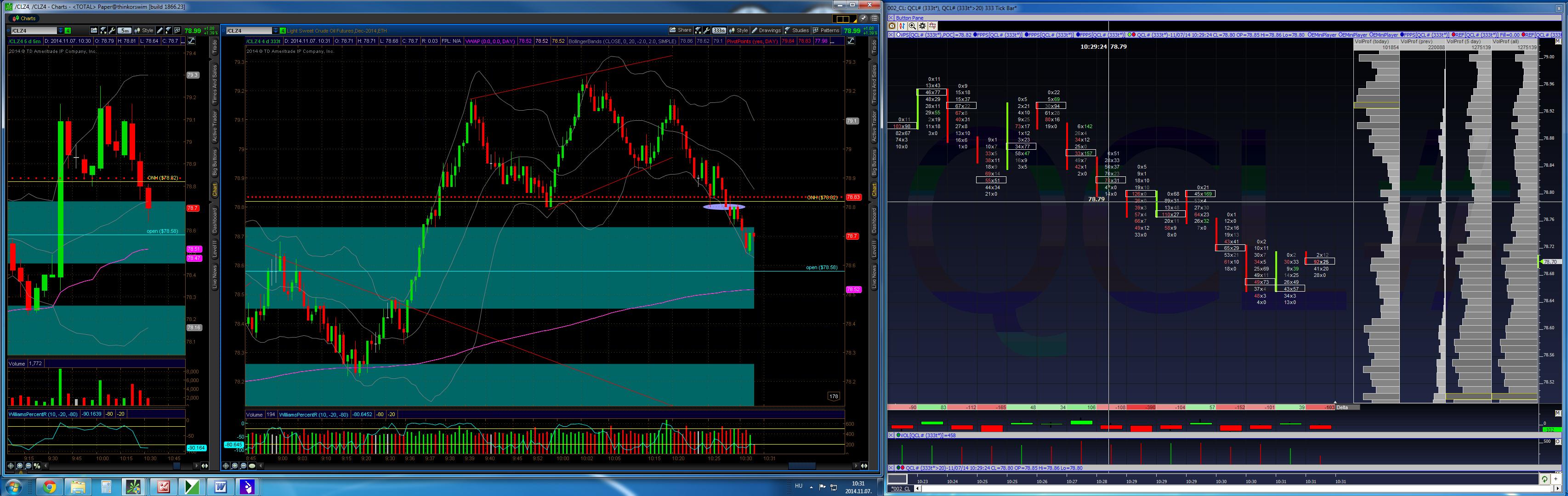Viewport: 1568px width, 496px height.
Task: Open Level II side tab on main chart
Action: tap(874, 248)
